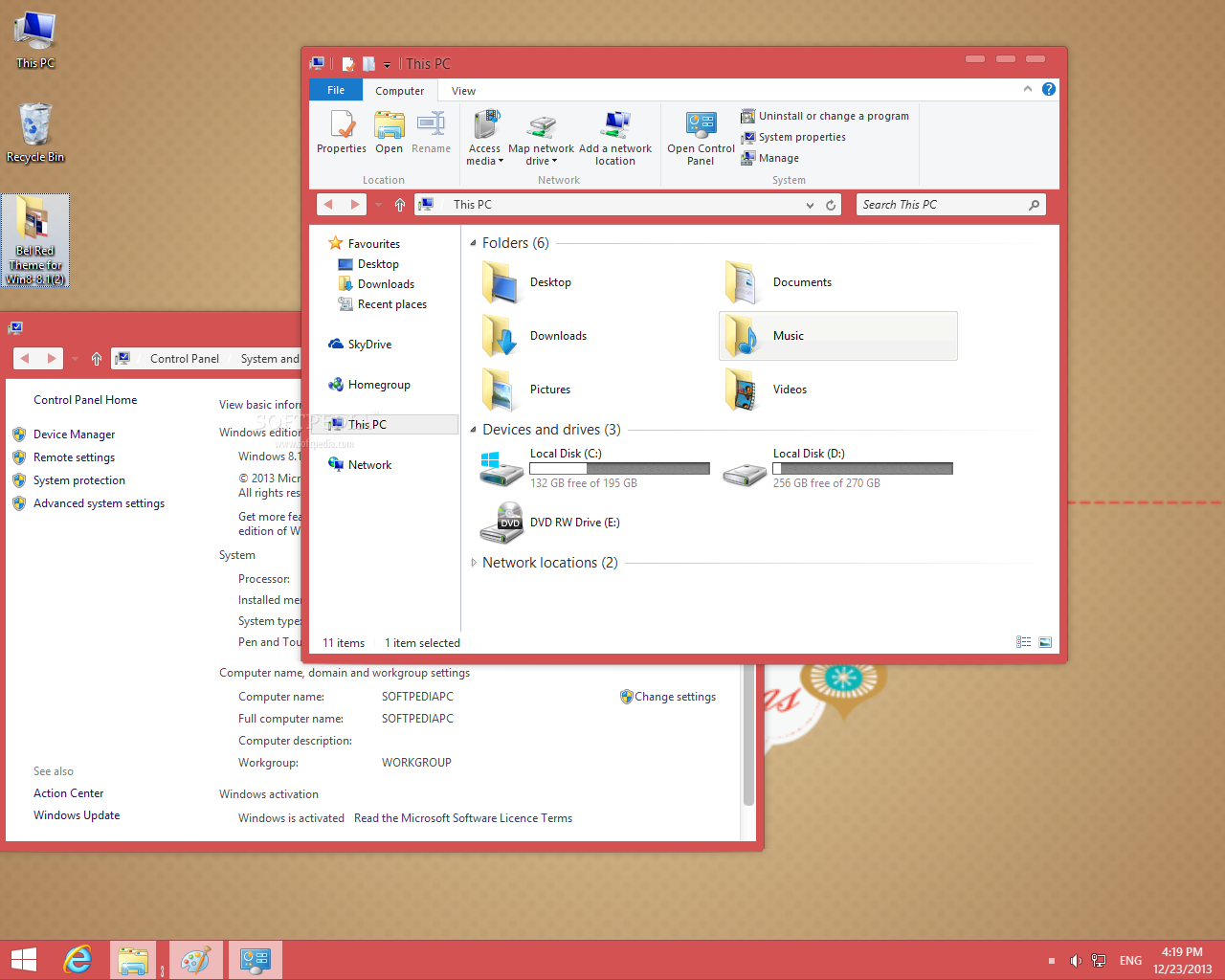
Task: Select Local Disk (D:) drive
Action: [837, 468]
